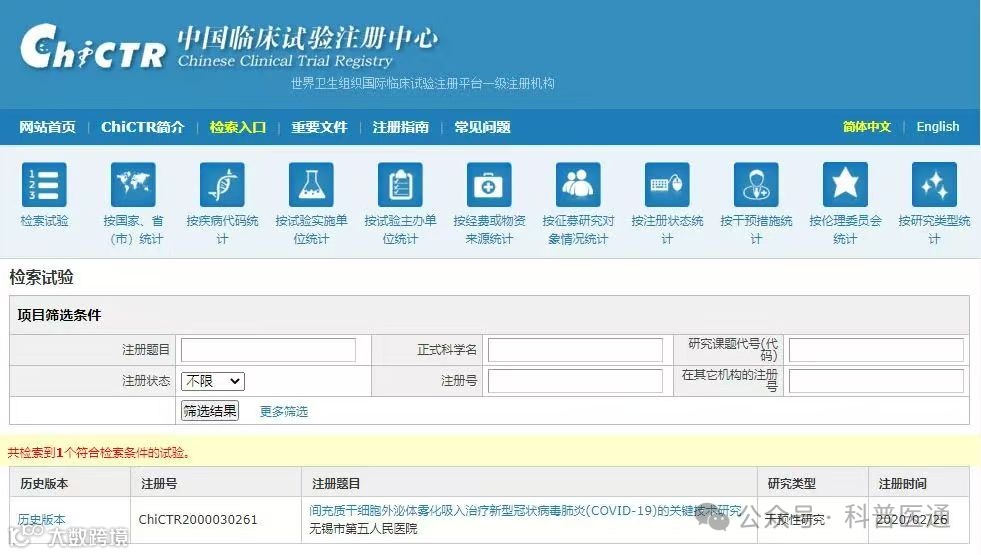Screen dimensions: 981x555
Task: Switch language to English
Action: point(938,126)
